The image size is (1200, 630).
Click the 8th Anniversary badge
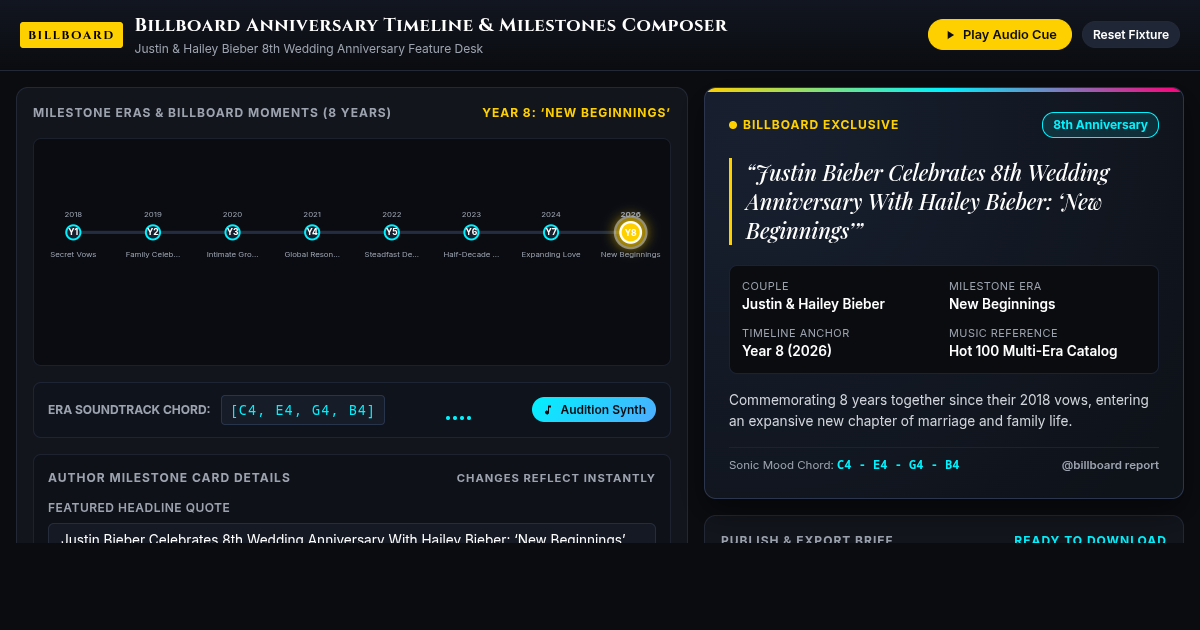1100,125
